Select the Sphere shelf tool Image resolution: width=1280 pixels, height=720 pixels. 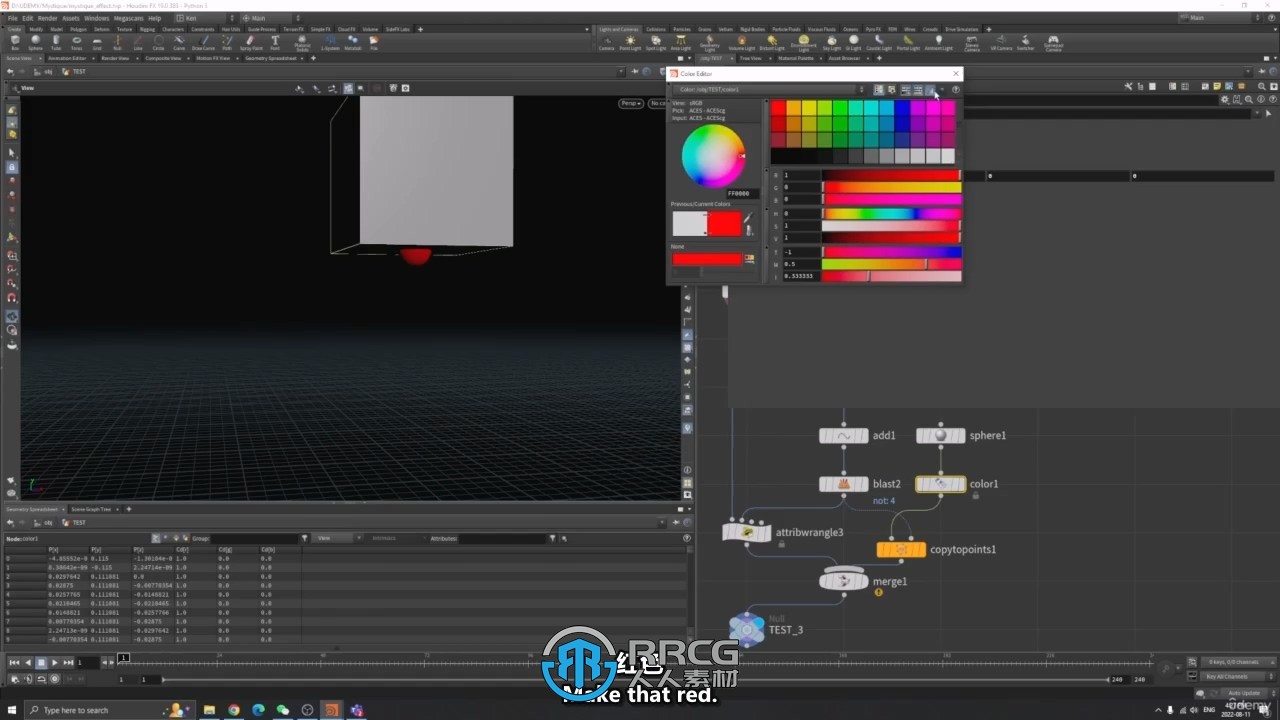point(35,42)
